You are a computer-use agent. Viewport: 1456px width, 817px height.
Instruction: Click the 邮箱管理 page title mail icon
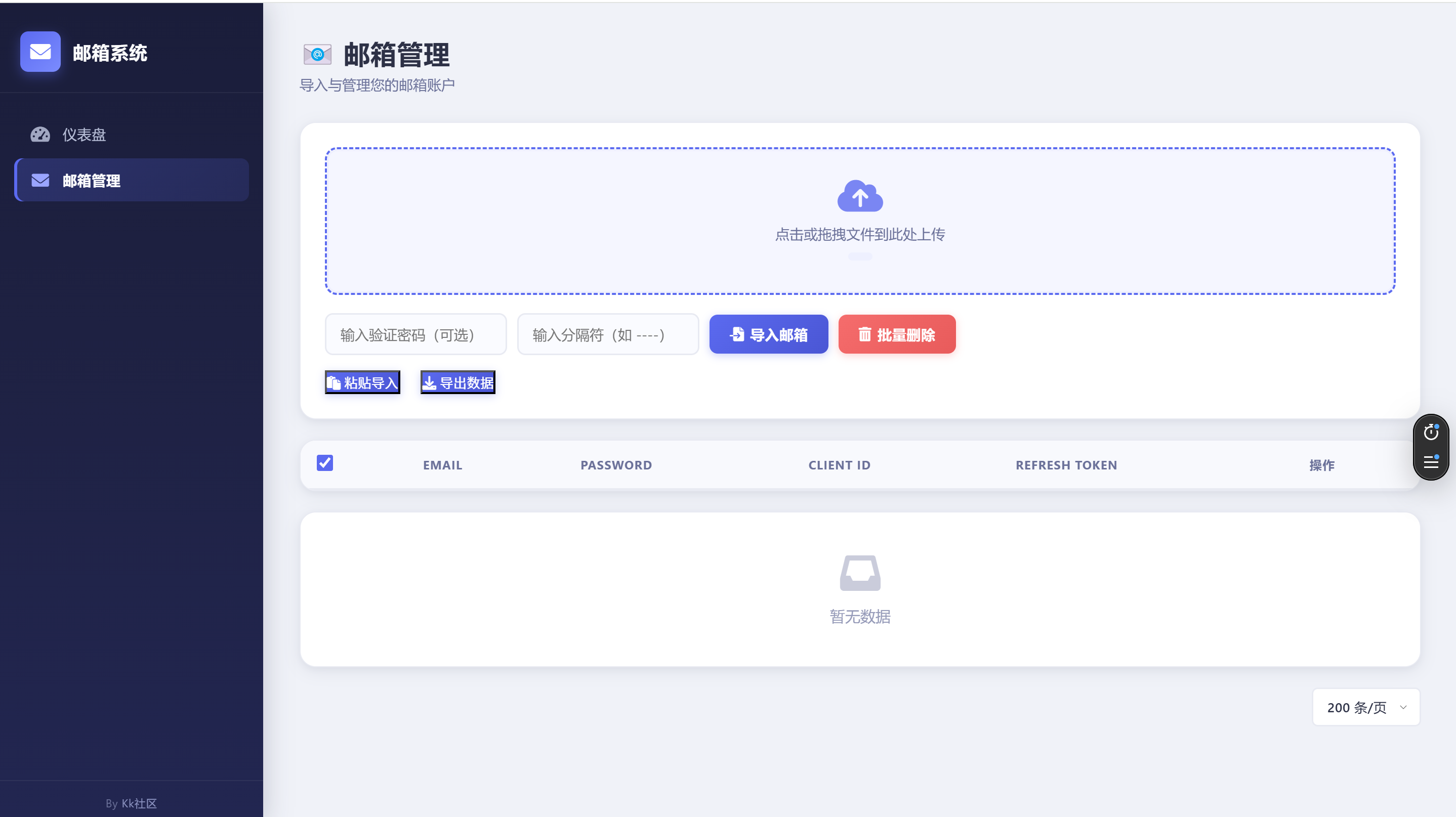[x=317, y=55]
